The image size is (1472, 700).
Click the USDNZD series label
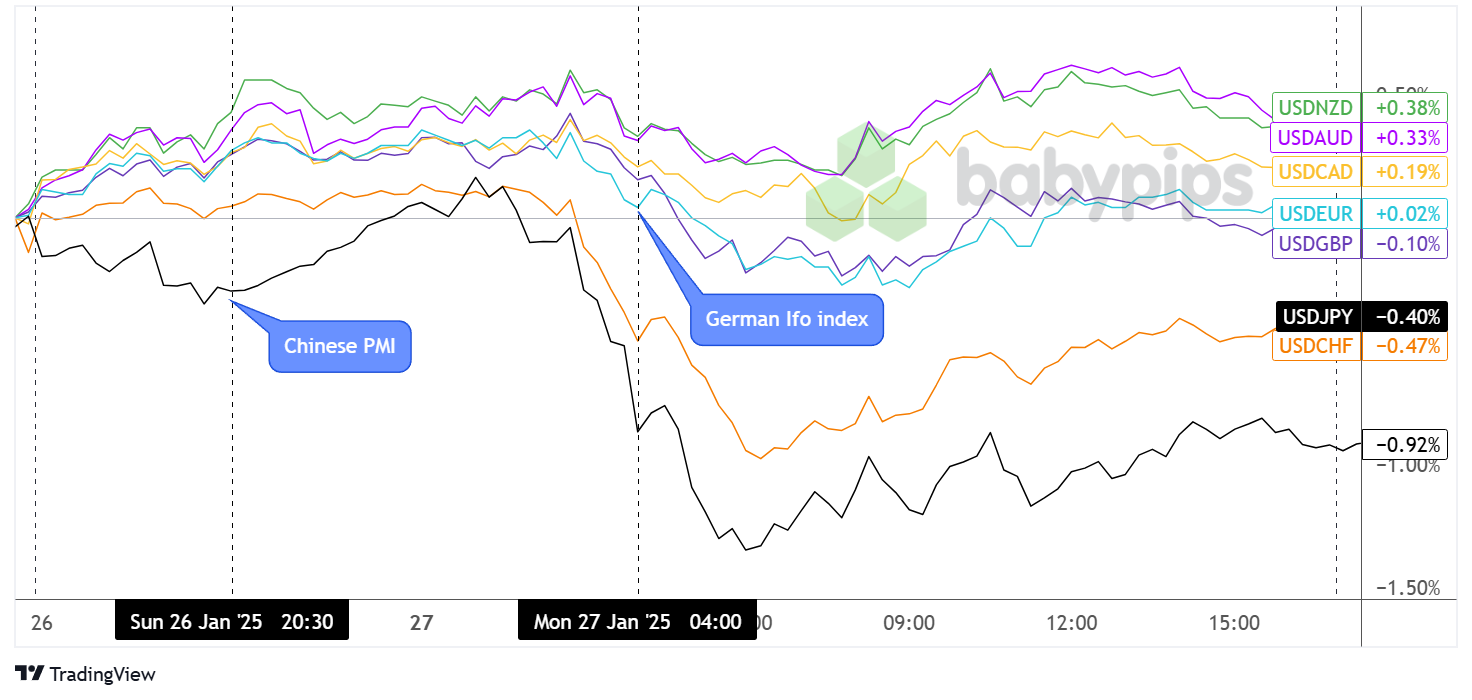click(1316, 107)
